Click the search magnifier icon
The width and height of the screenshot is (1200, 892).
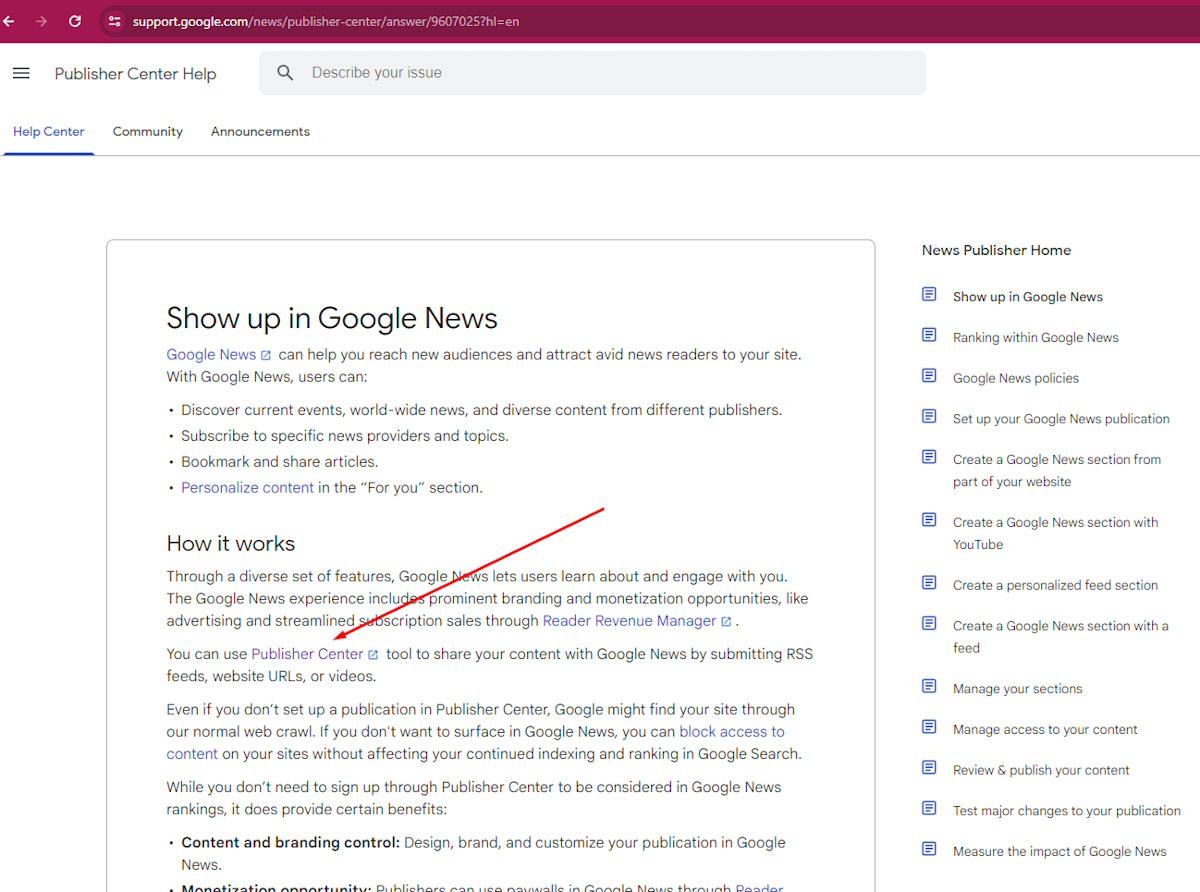(x=285, y=73)
